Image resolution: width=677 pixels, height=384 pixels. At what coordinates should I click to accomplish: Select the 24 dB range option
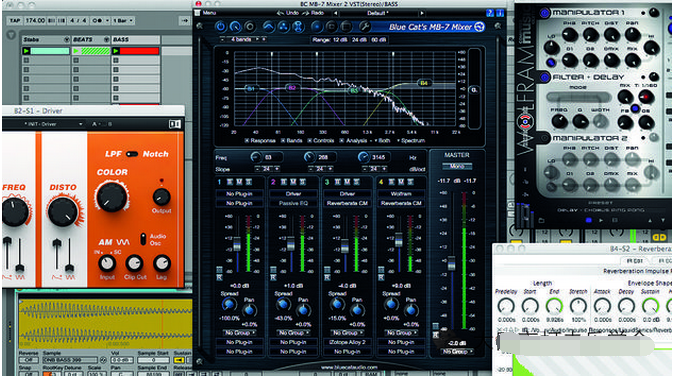[358, 40]
